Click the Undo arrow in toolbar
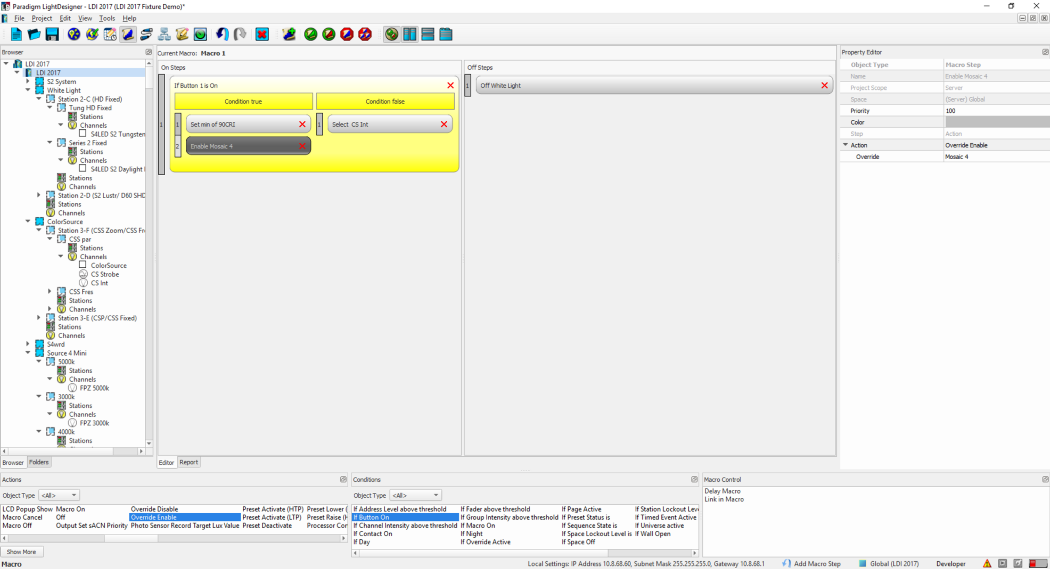This screenshot has width=1050, height=569. point(222,34)
